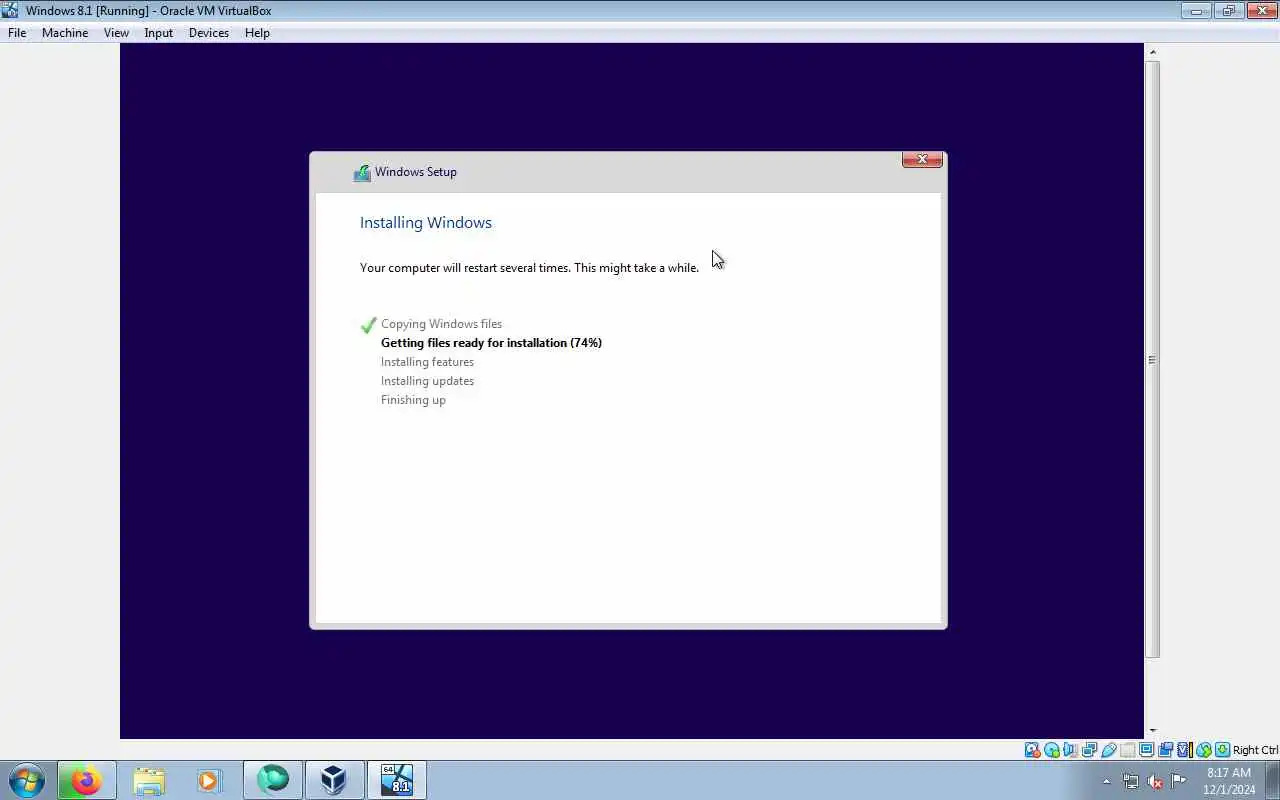Click the 'Right Ctrl' host key label
The width and height of the screenshot is (1280, 800).
pyautogui.click(x=1255, y=750)
